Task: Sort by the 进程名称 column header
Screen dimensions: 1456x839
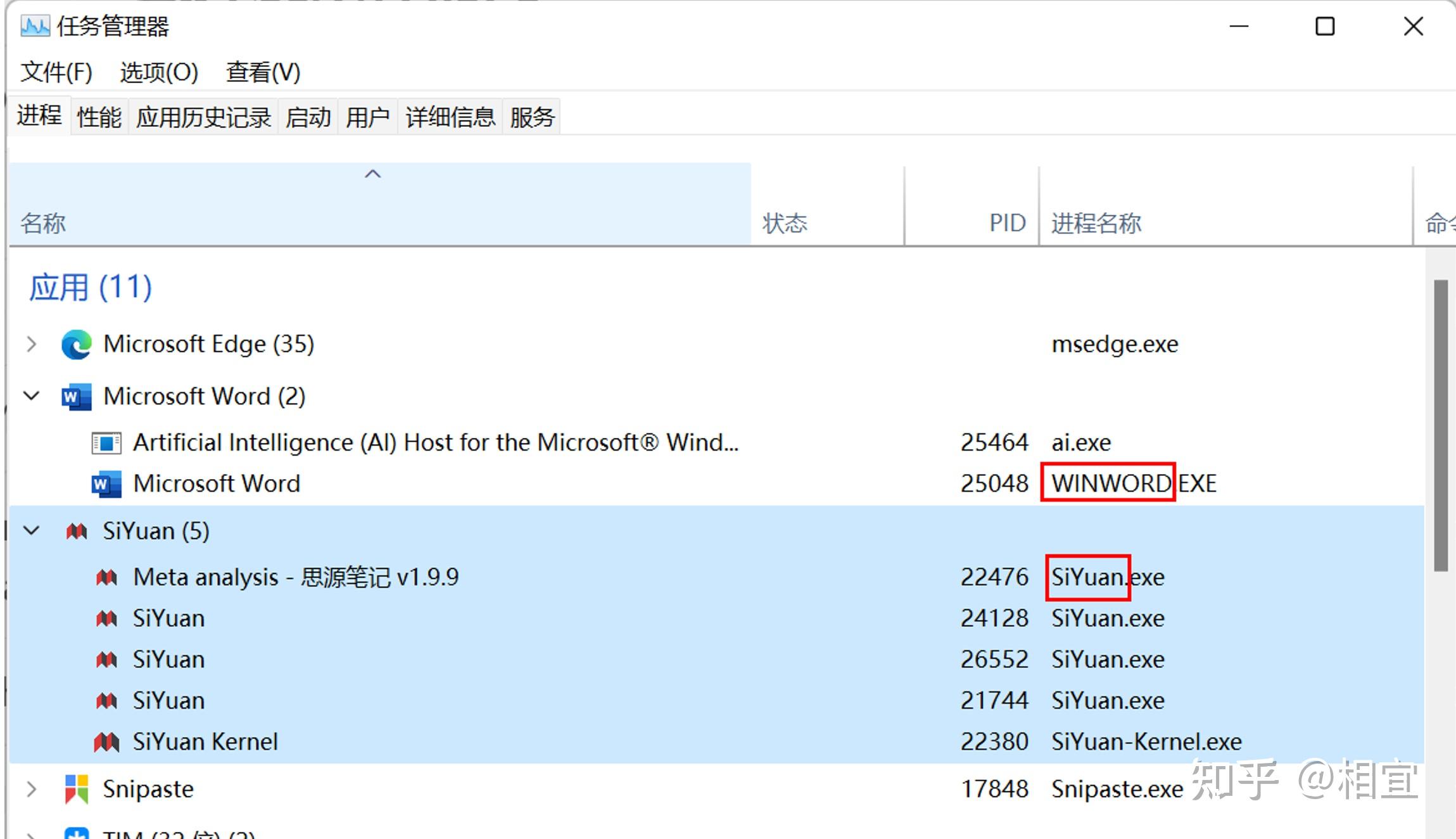Action: point(1225,204)
